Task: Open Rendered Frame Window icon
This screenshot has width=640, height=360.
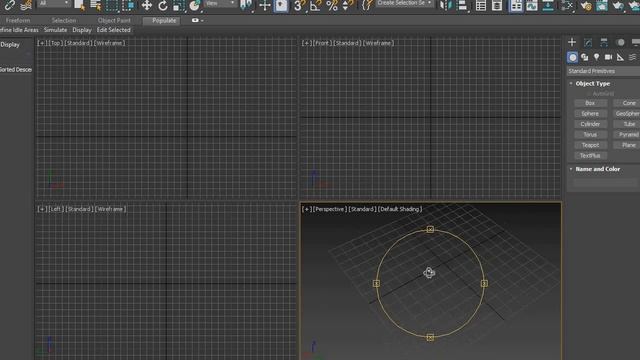Action: tap(602, 5)
